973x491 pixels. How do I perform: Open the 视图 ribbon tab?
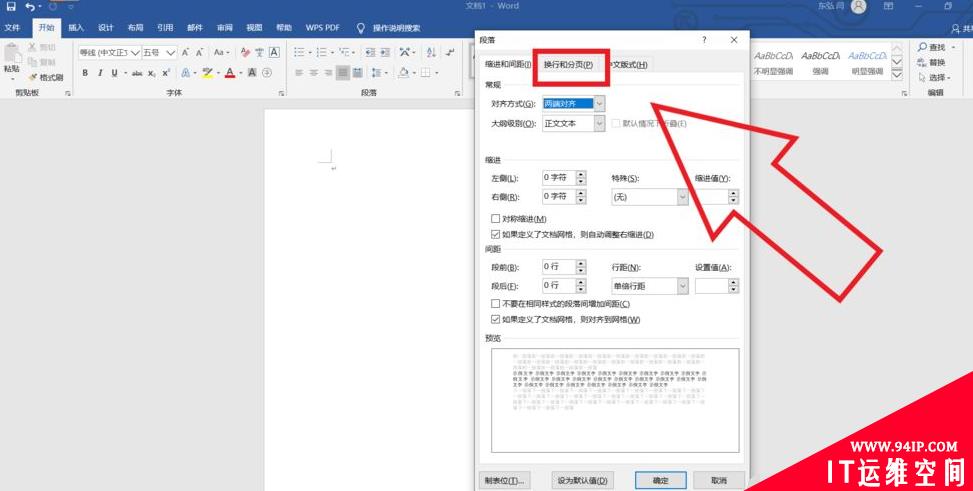coord(254,28)
